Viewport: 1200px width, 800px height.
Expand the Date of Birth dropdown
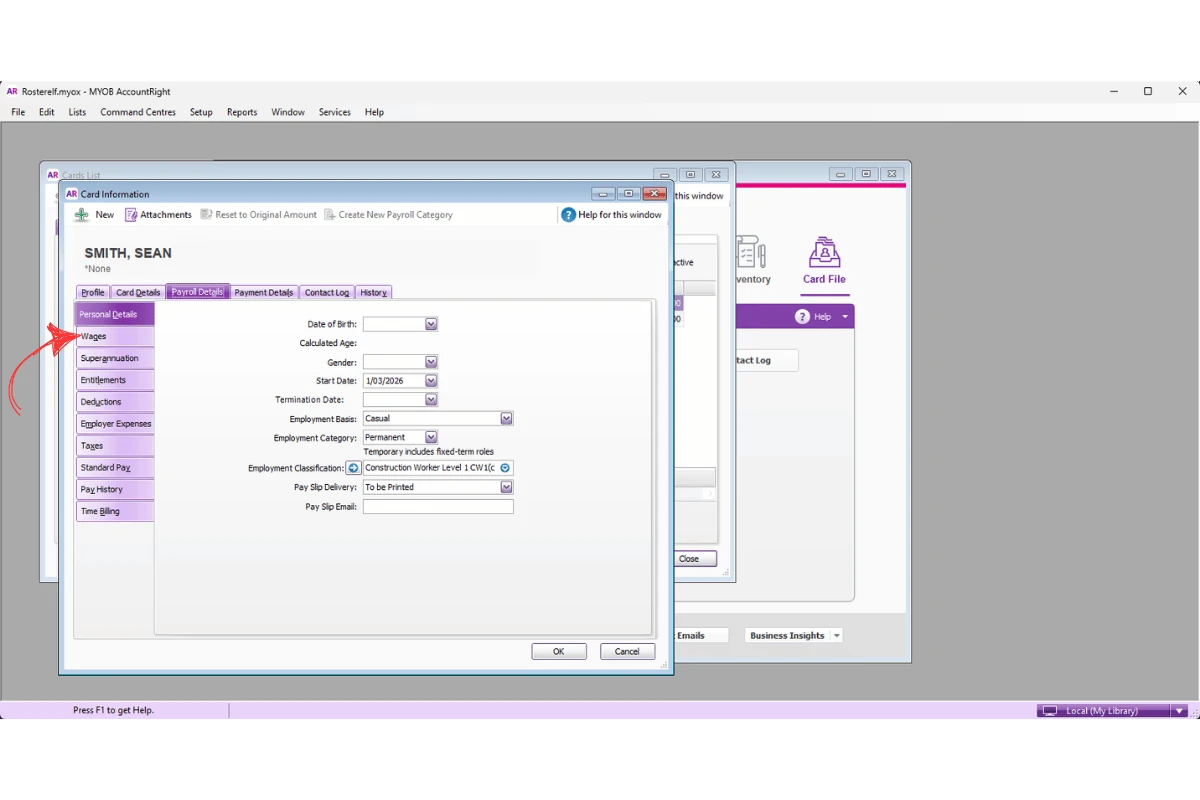(x=431, y=324)
